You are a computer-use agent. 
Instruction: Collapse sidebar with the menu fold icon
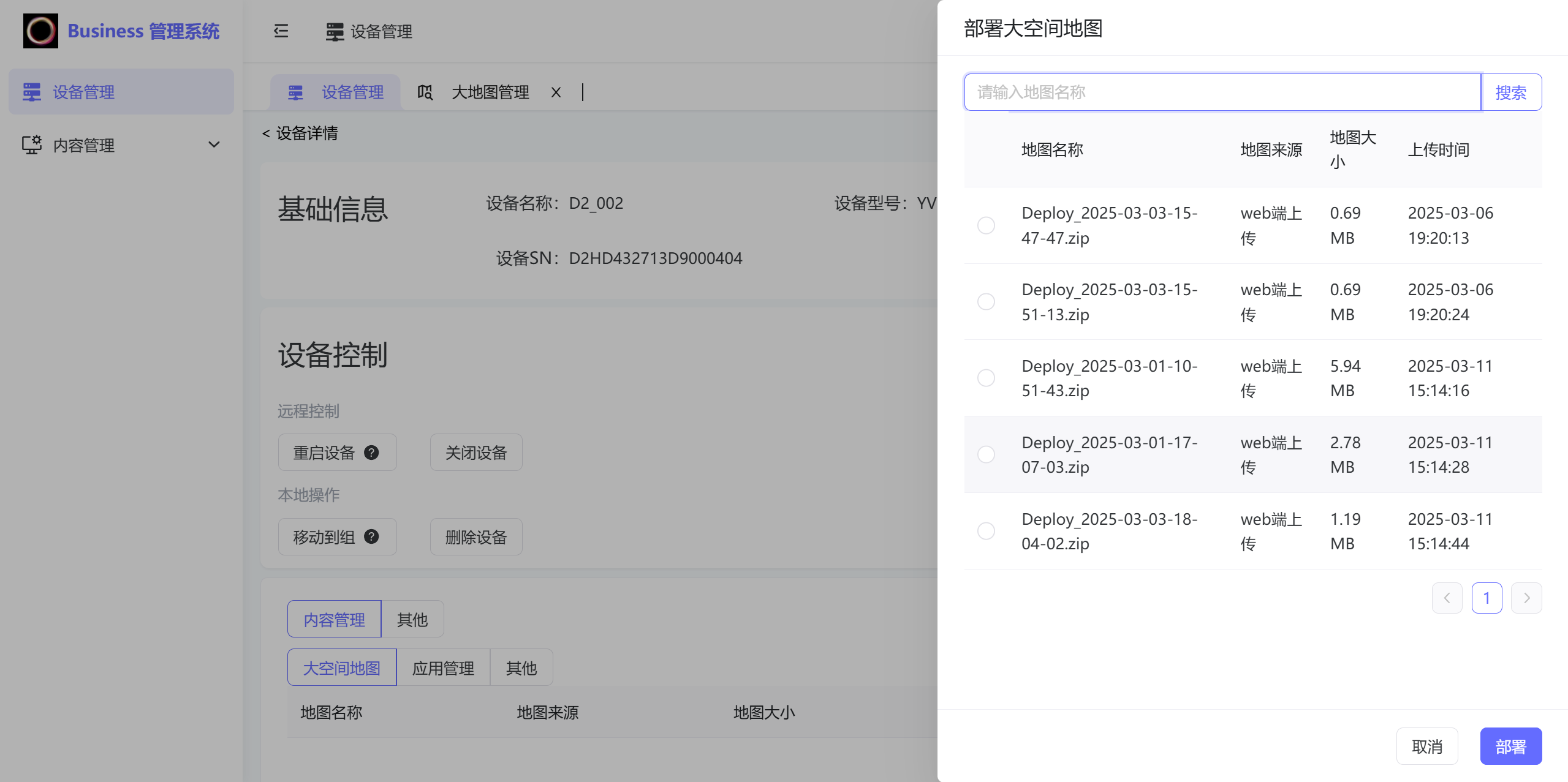click(281, 31)
